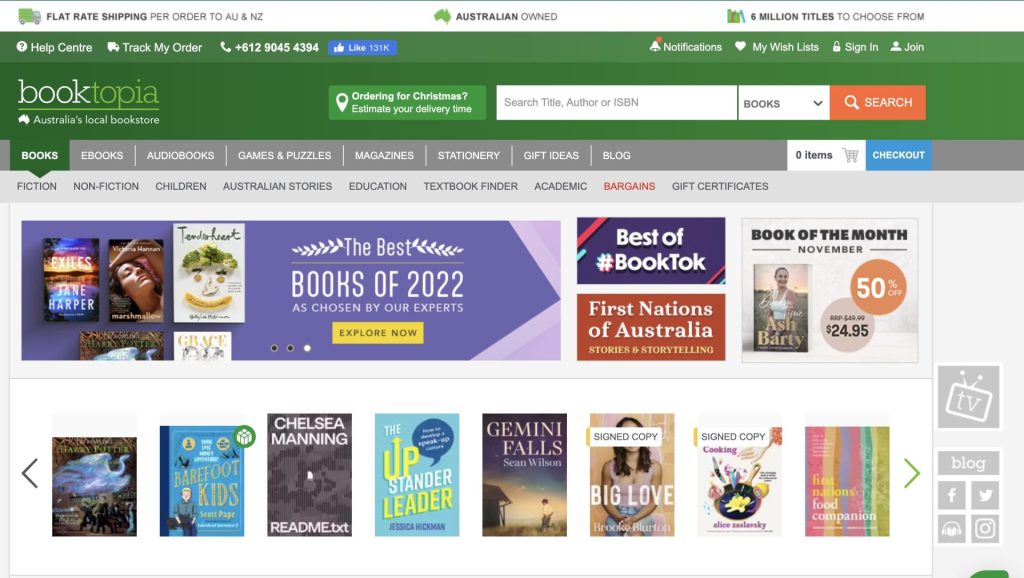This screenshot has height=578, width=1024.
Task: Click the Notifications bell icon
Action: pos(658,47)
